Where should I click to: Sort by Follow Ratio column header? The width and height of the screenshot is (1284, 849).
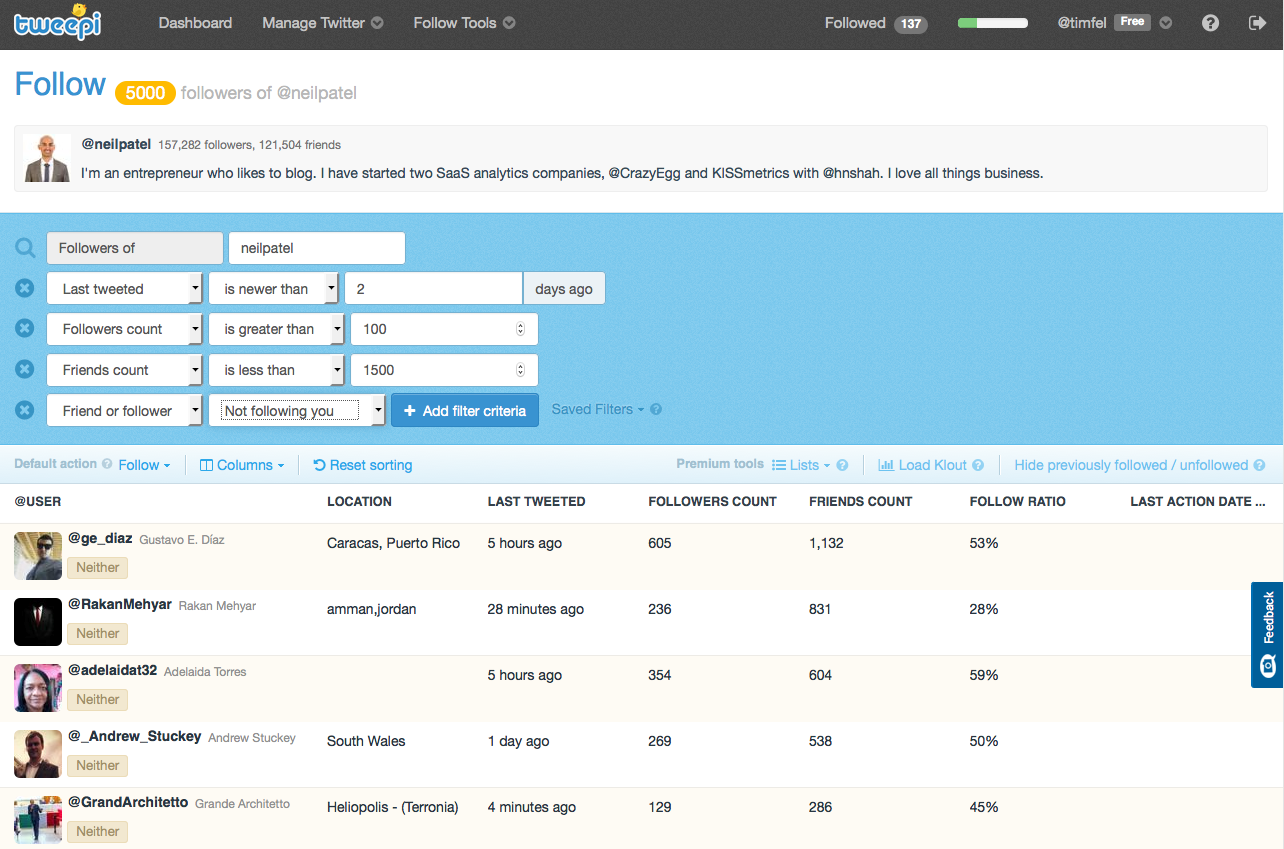pyautogui.click(x=1018, y=501)
